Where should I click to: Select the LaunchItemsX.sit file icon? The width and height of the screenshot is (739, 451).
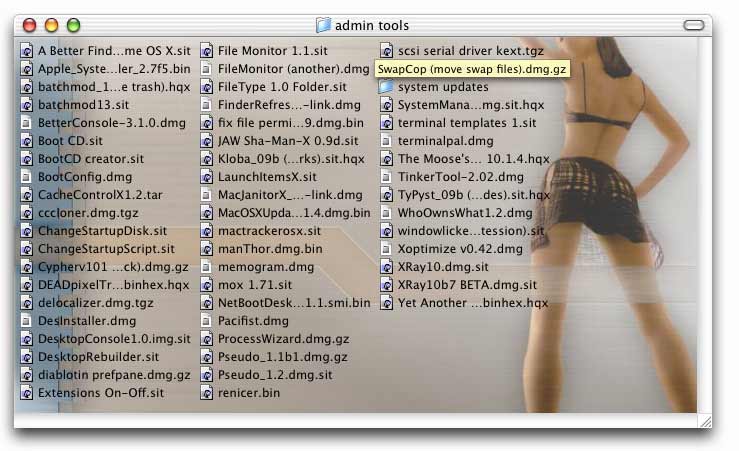tap(206, 177)
